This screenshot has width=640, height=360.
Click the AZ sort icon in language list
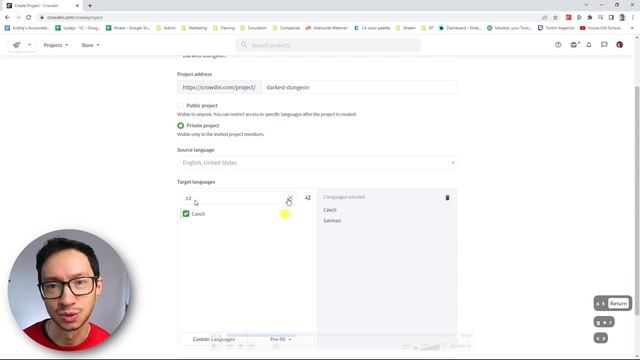coord(308,198)
